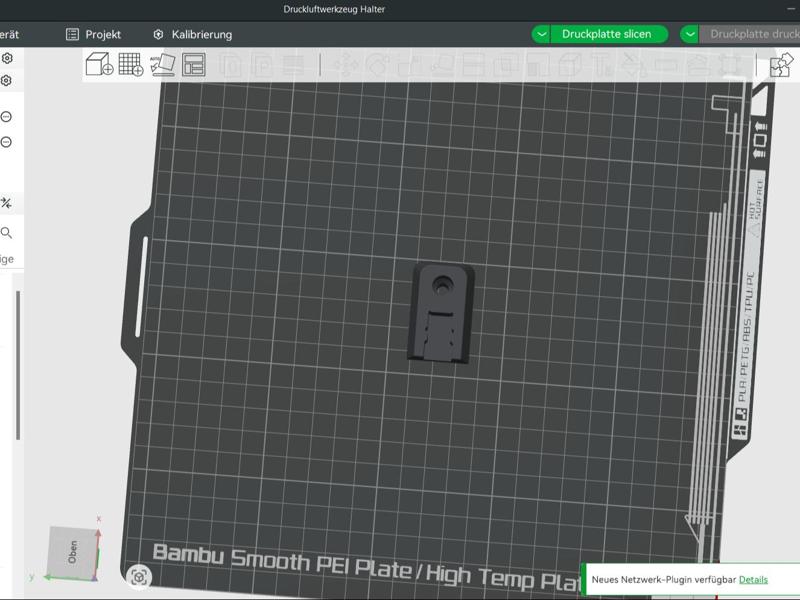
Task: Click the magnifier search icon in the sidebar
Action: (6, 233)
